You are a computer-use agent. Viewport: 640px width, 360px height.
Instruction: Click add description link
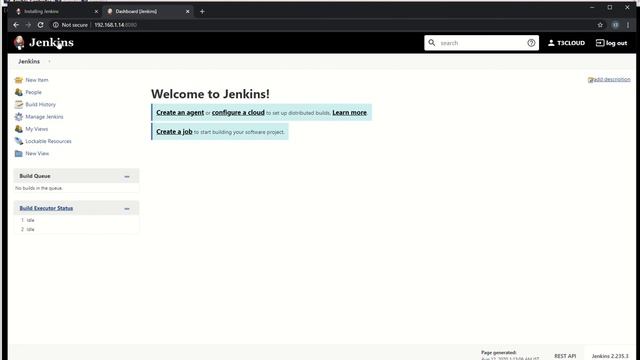612,79
